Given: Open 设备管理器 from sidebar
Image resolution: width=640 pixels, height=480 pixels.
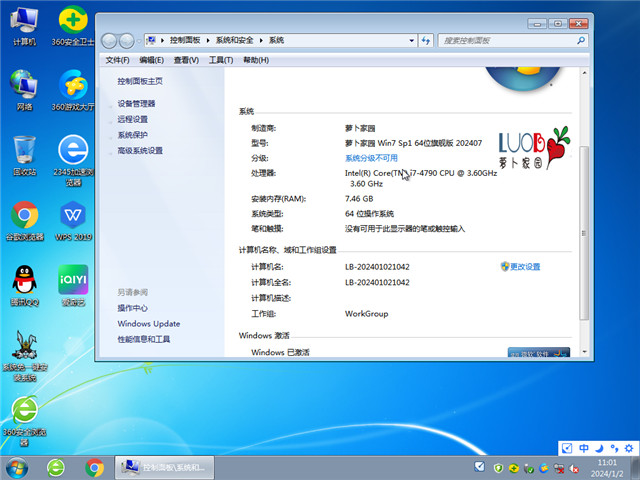Looking at the screenshot, I should click(136, 103).
